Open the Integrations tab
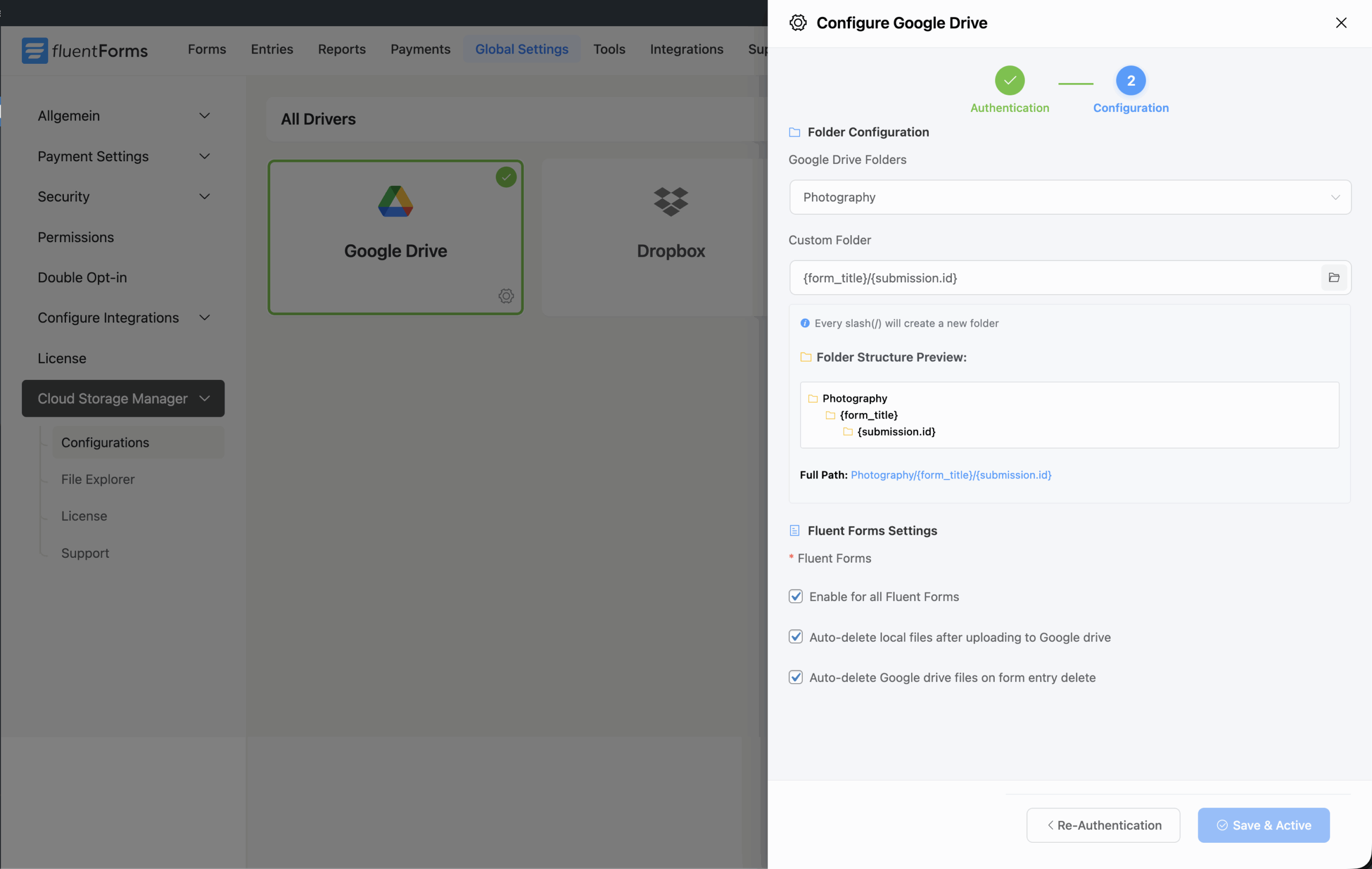This screenshot has width=1372, height=869. 686,49
